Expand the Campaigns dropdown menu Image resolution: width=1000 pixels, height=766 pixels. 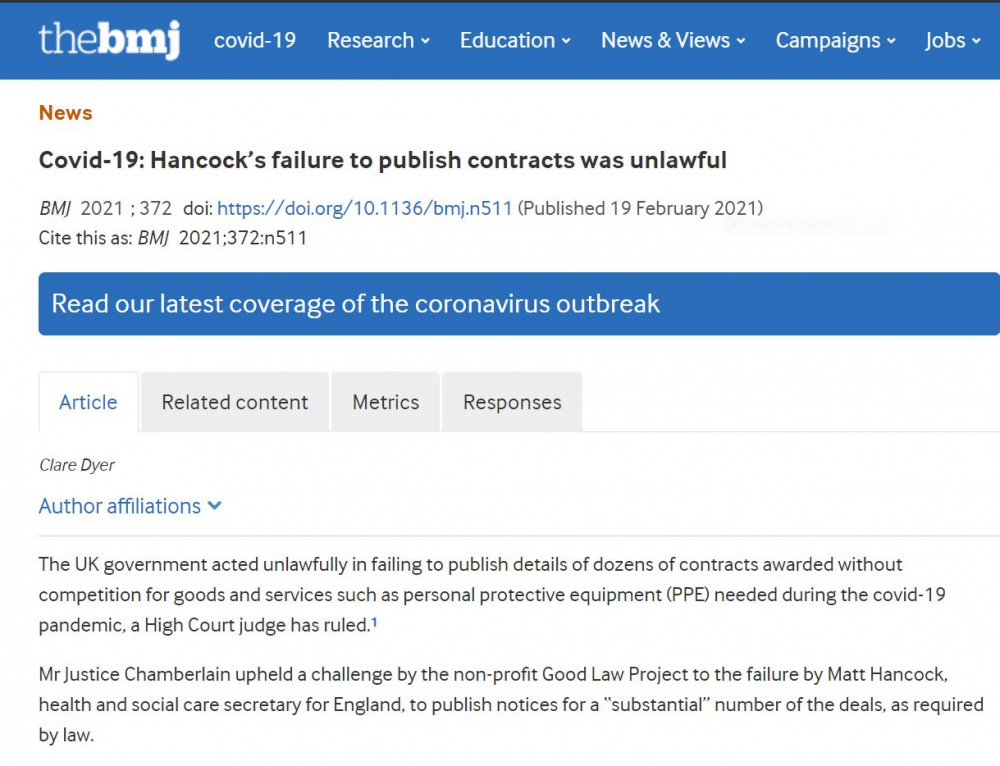point(835,40)
